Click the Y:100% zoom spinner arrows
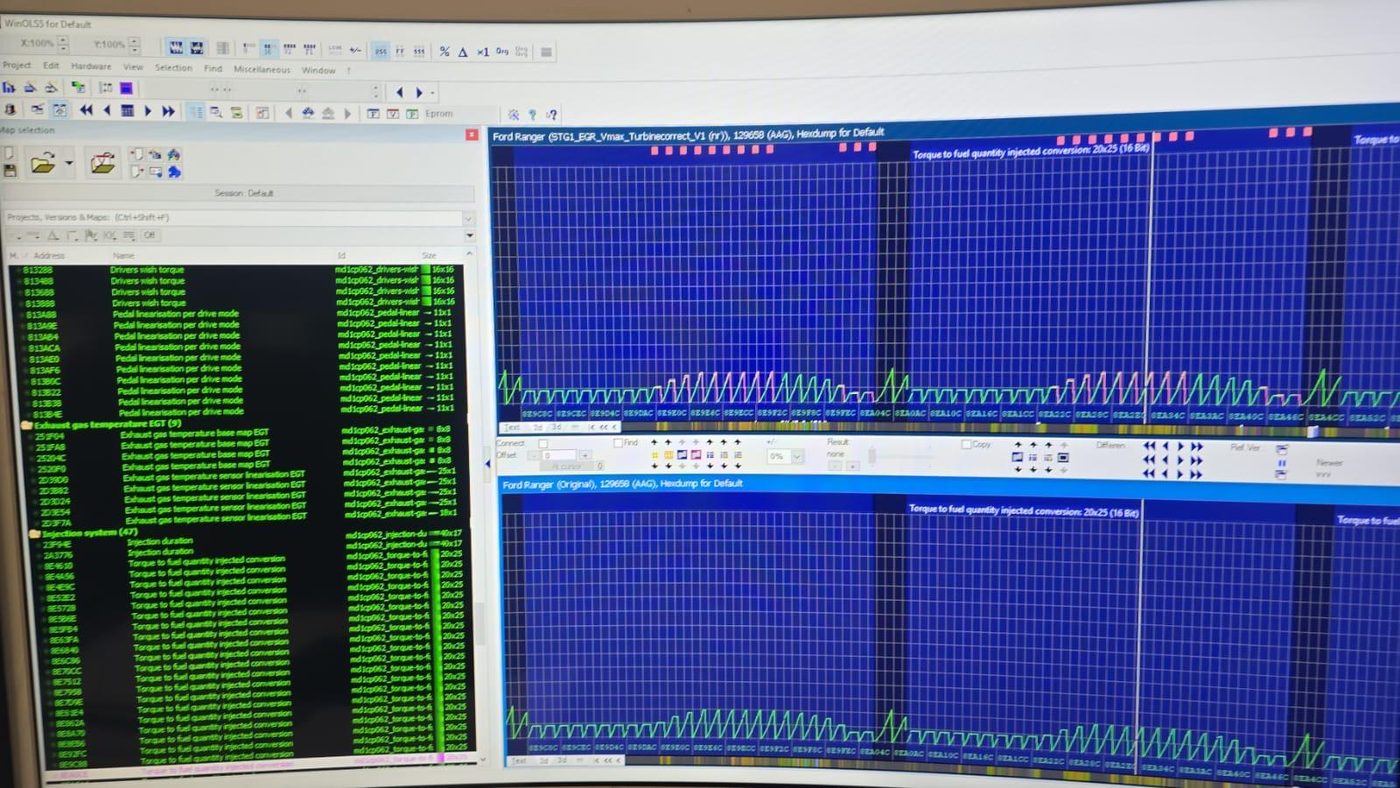Viewport: 1400px width, 788px height. (x=134, y=45)
